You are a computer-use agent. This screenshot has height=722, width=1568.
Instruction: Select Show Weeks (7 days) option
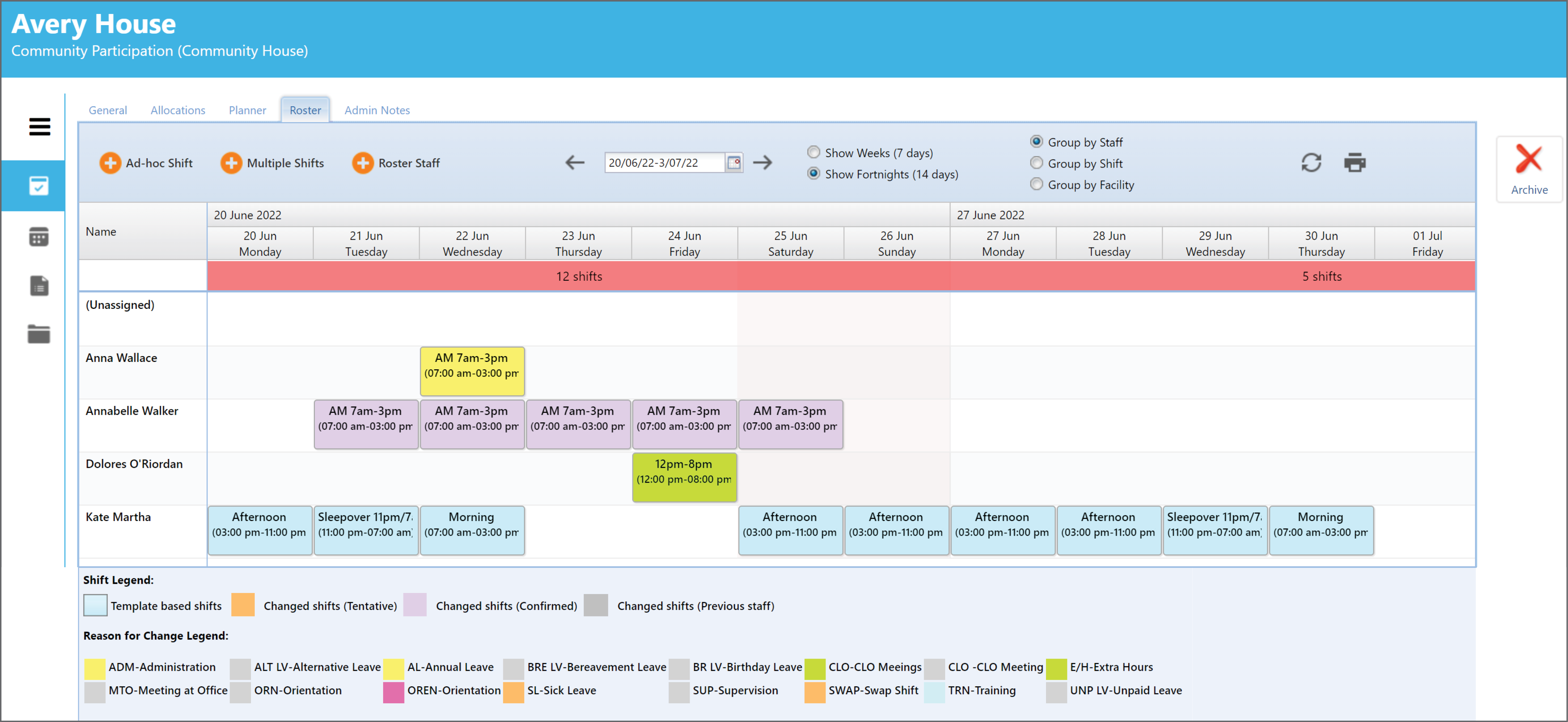813,152
